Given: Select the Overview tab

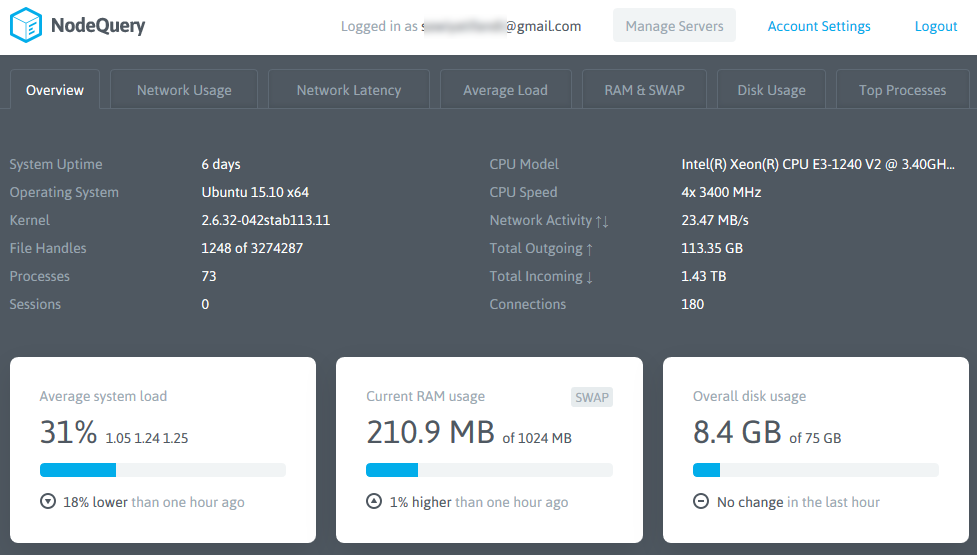Looking at the screenshot, I should click(55, 90).
